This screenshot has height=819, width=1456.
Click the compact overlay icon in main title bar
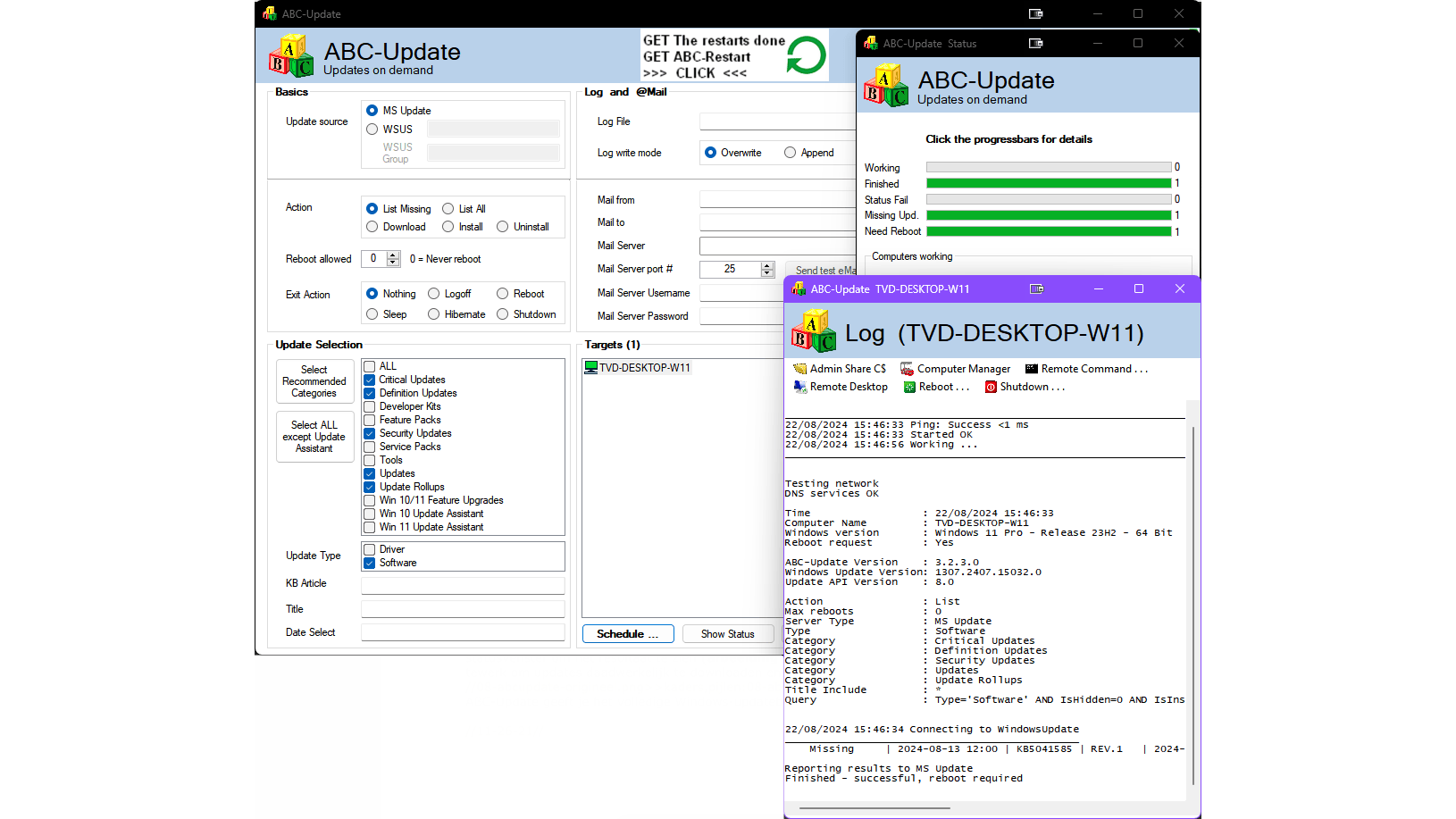pos(1036,13)
